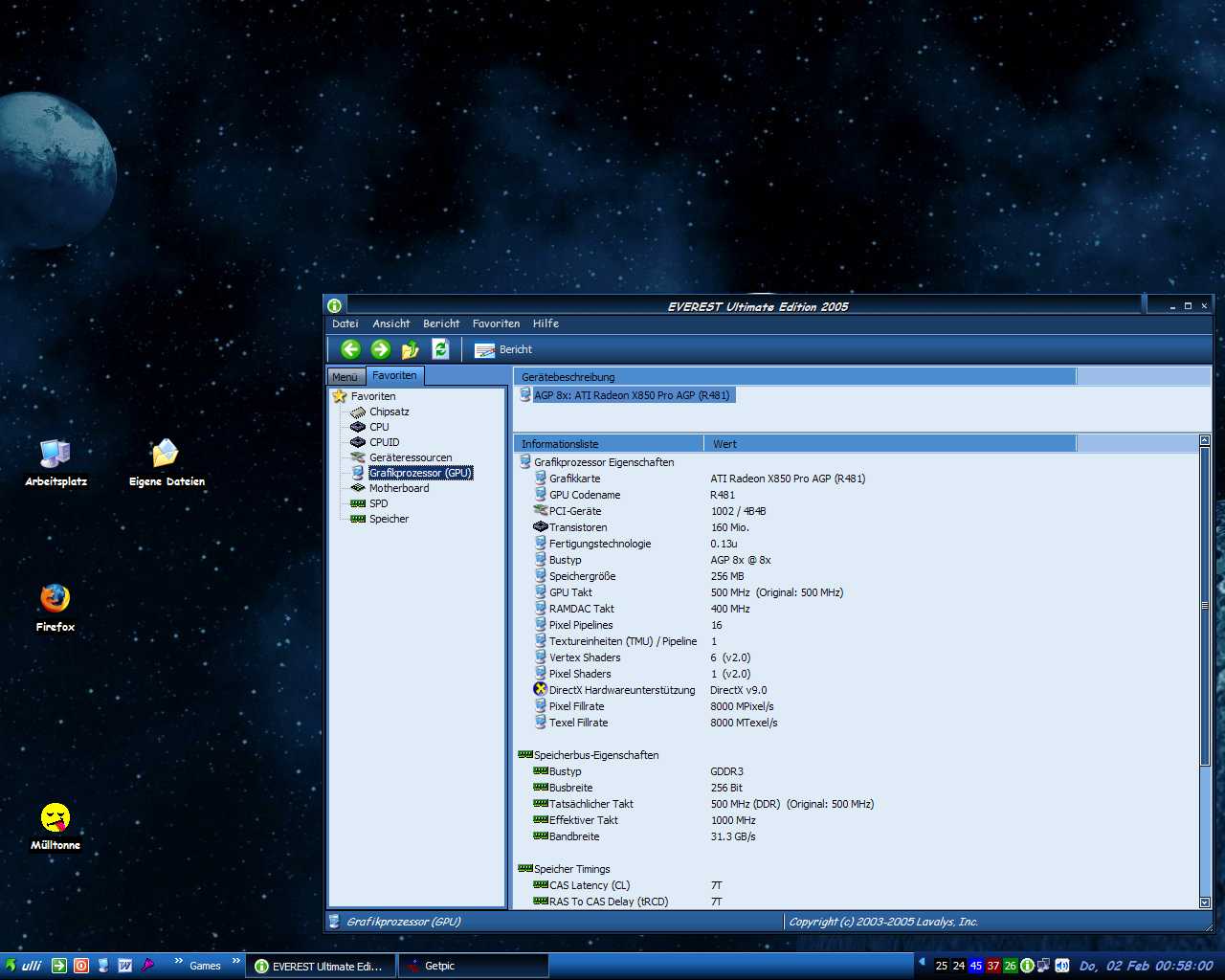Click the info list vertical scrollbar thumb

1204,606
